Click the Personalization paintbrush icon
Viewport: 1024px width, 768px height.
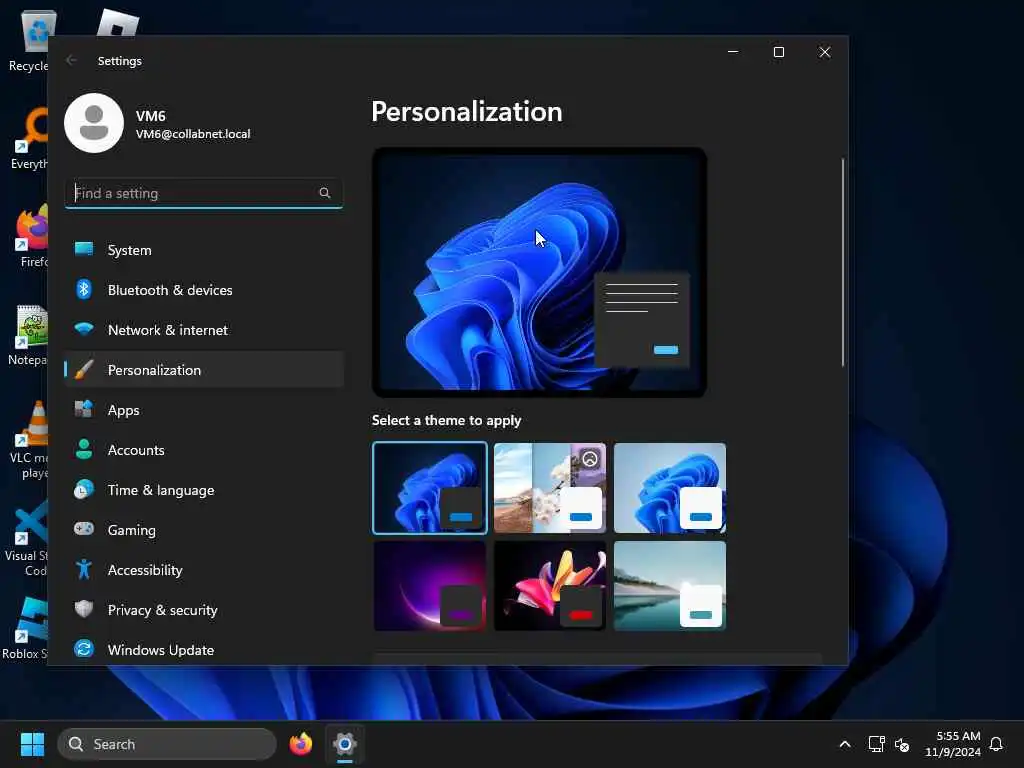click(x=84, y=370)
